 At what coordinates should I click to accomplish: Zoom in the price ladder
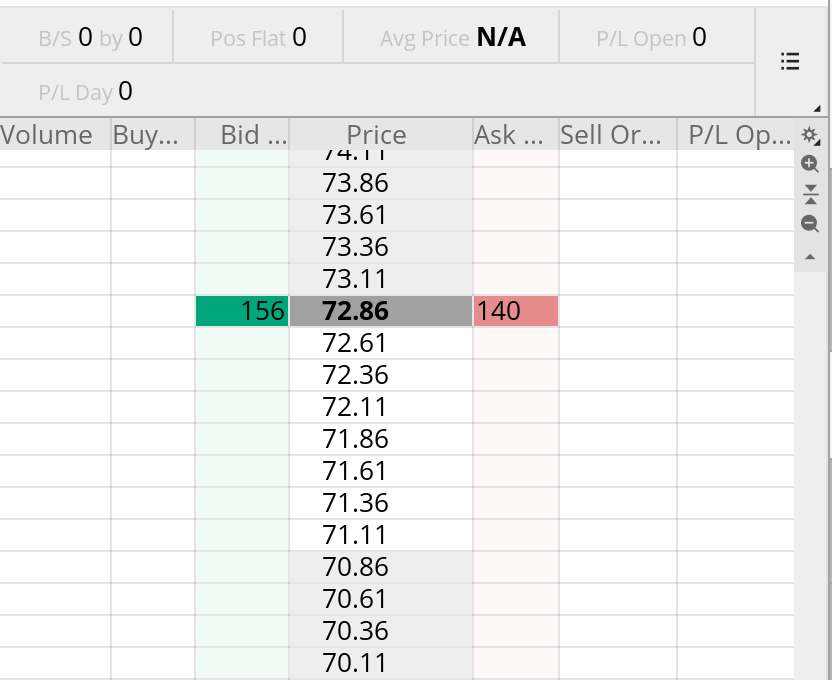coord(810,165)
